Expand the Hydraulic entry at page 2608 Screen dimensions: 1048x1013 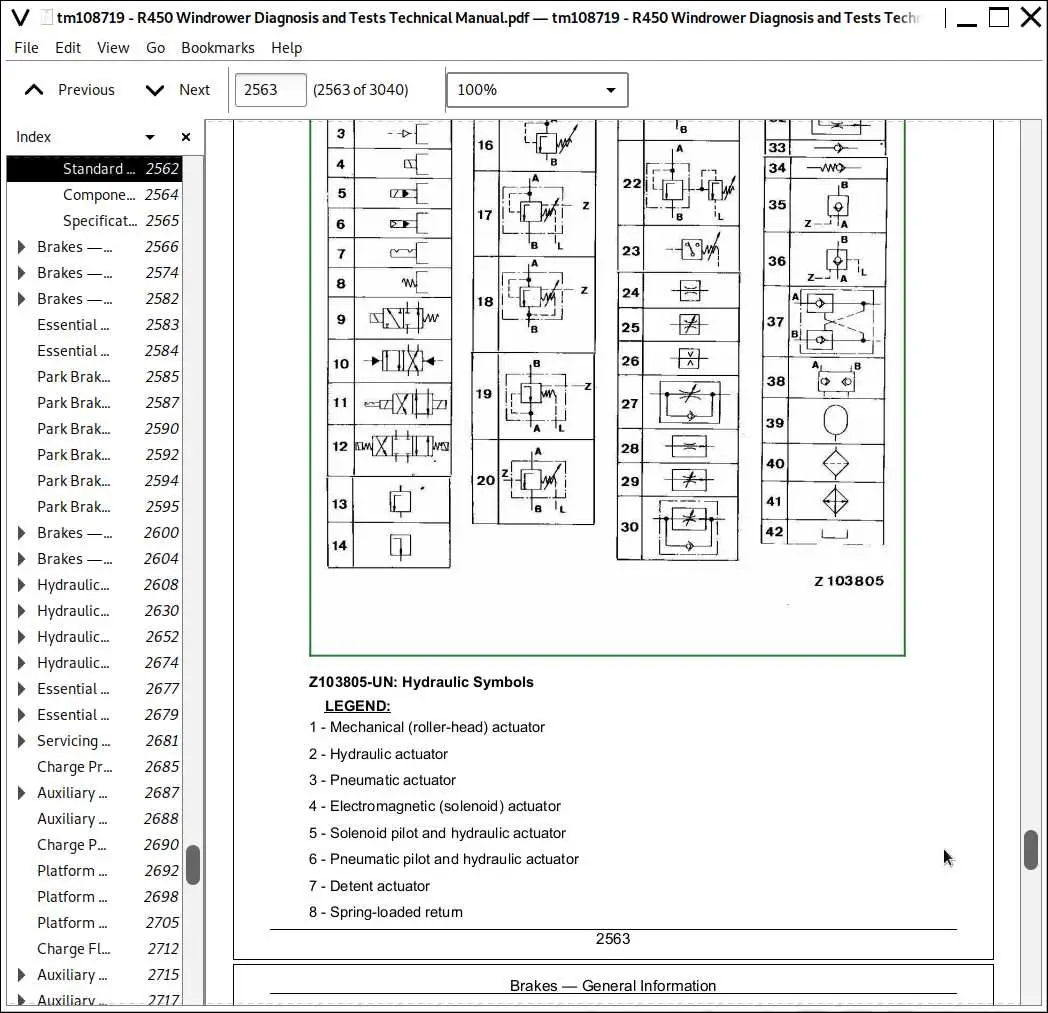coord(21,585)
